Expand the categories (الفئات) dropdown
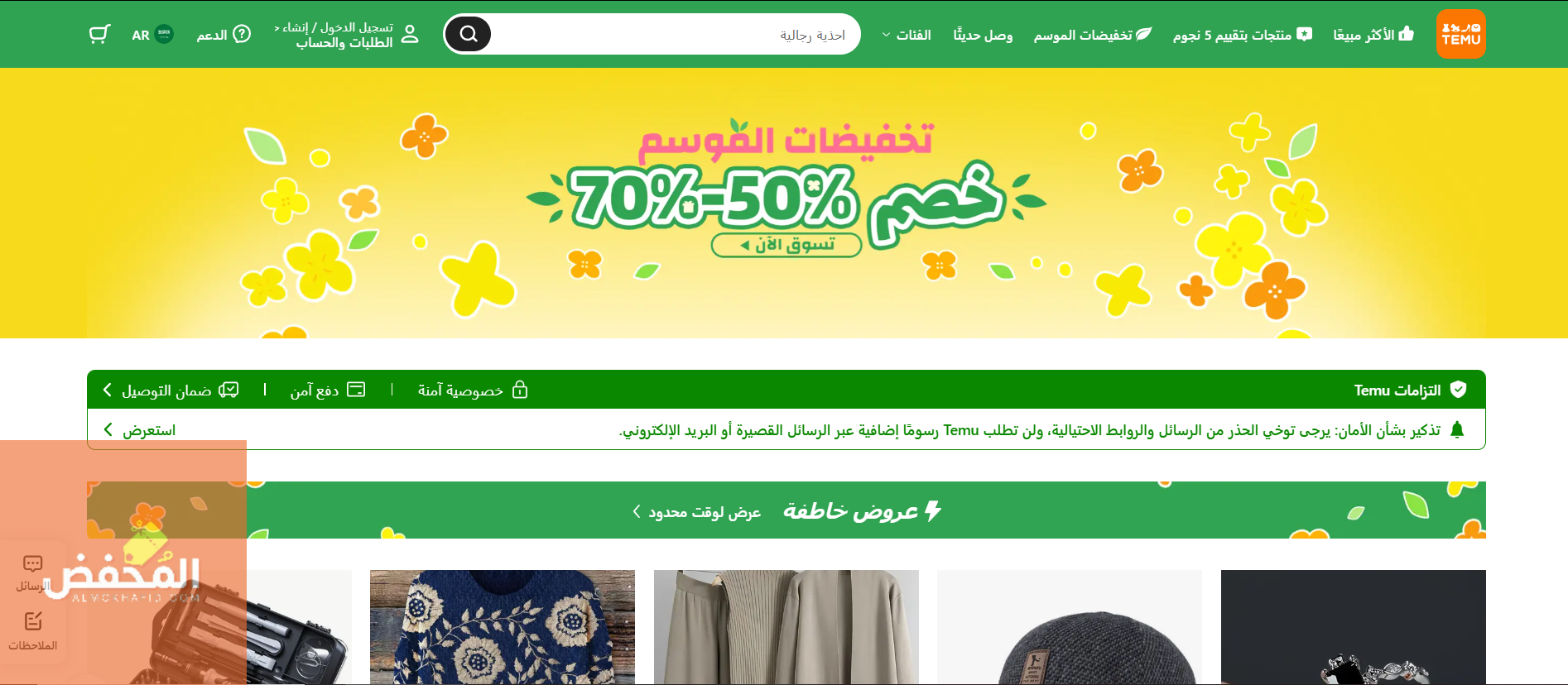Viewport: 1568px width, 685px height. [907, 35]
